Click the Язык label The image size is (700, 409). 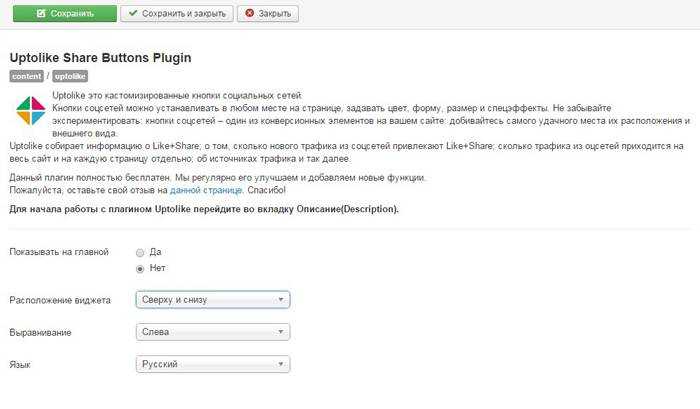(x=20, y=365)
